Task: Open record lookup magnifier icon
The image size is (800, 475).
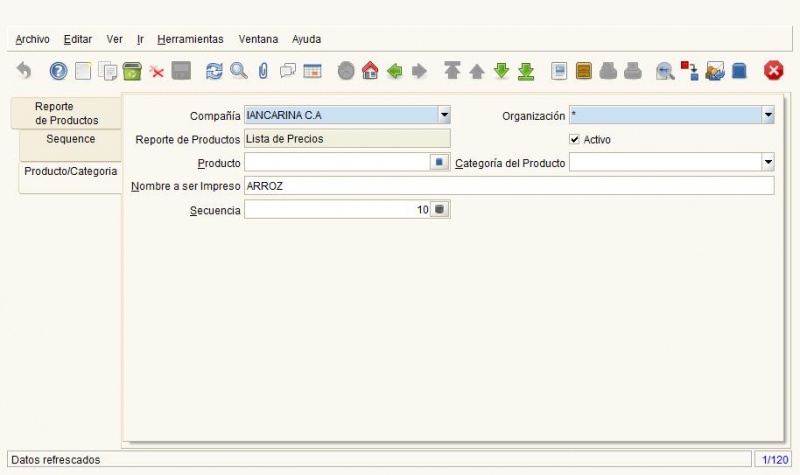Action: click(x=238, y=70)
